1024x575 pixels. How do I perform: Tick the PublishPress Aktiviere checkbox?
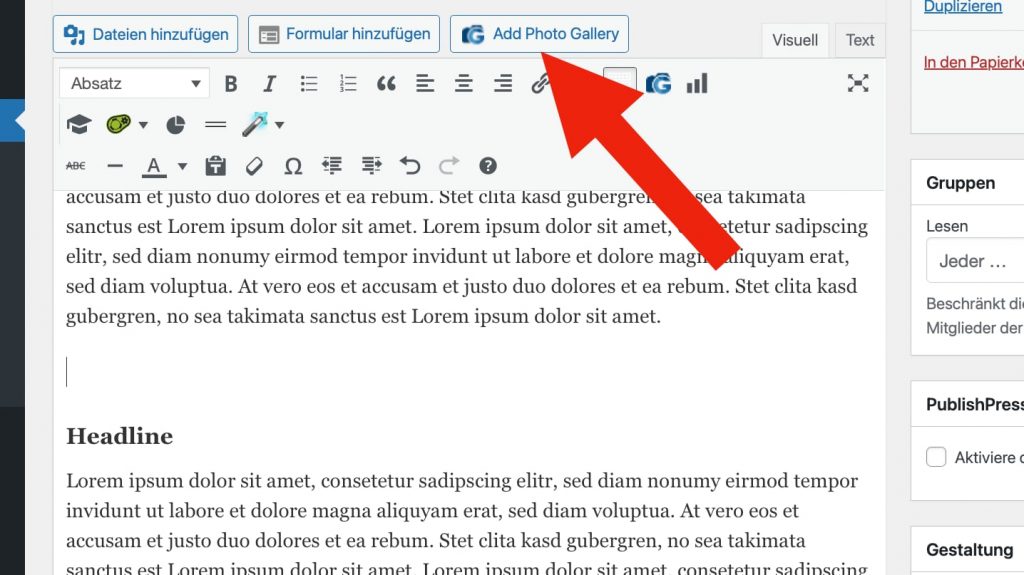click(x=936, y=457)
